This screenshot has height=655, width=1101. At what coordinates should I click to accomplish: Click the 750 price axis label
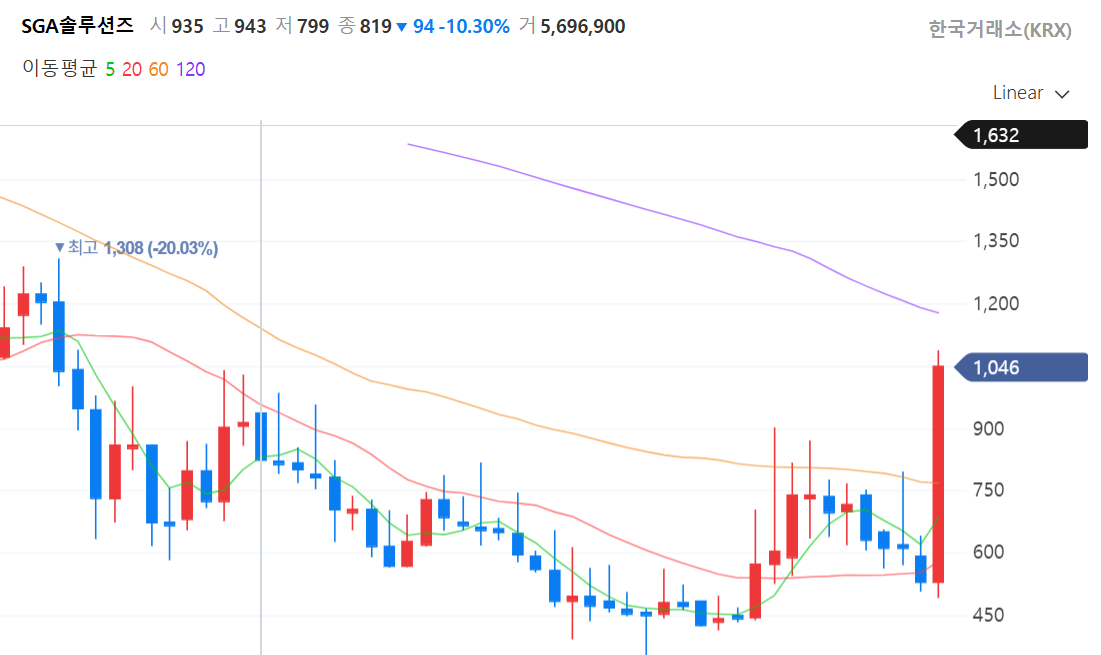[x=989, y=490]
